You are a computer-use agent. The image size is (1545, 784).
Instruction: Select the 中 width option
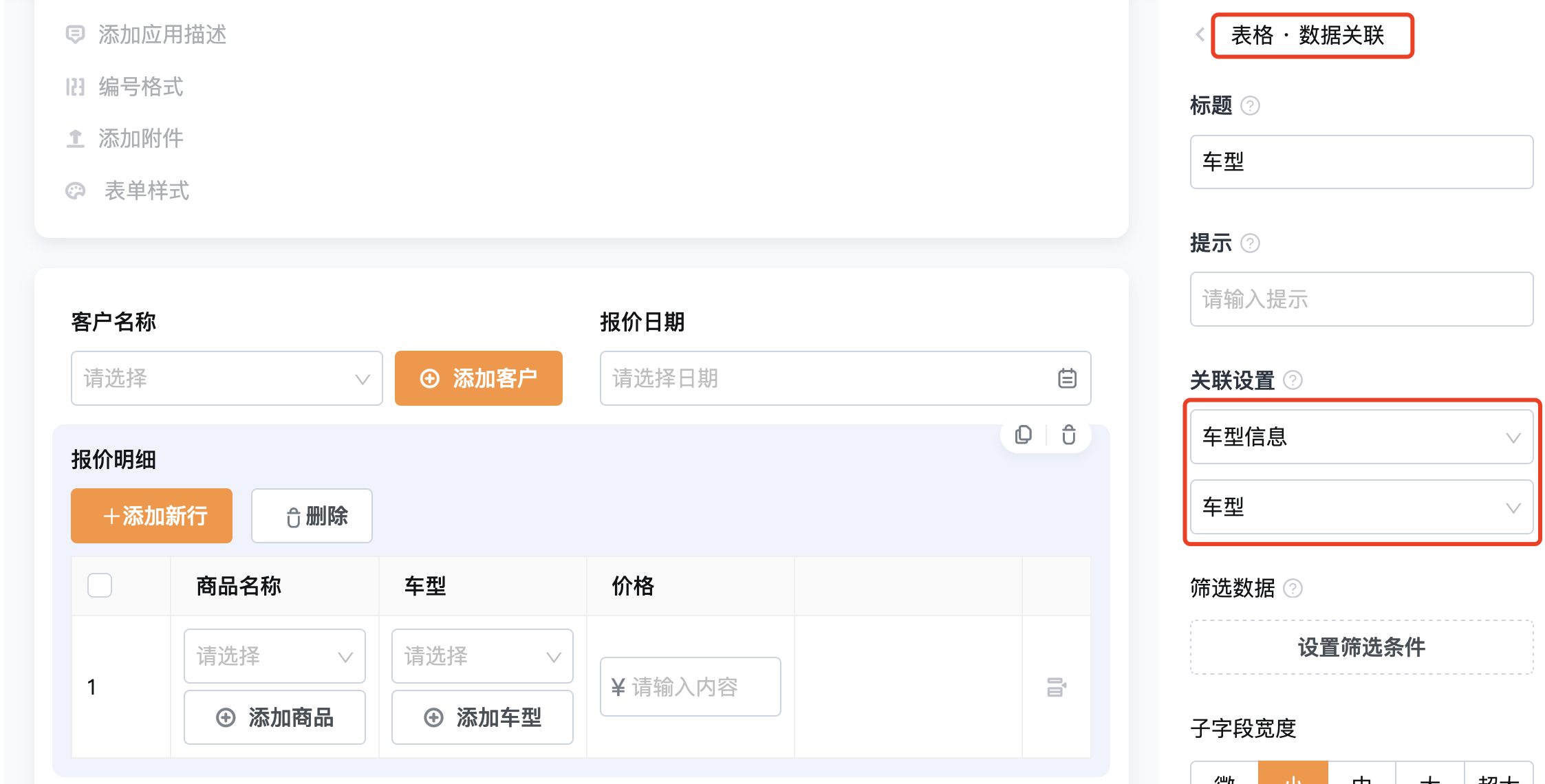[1361, 773]
